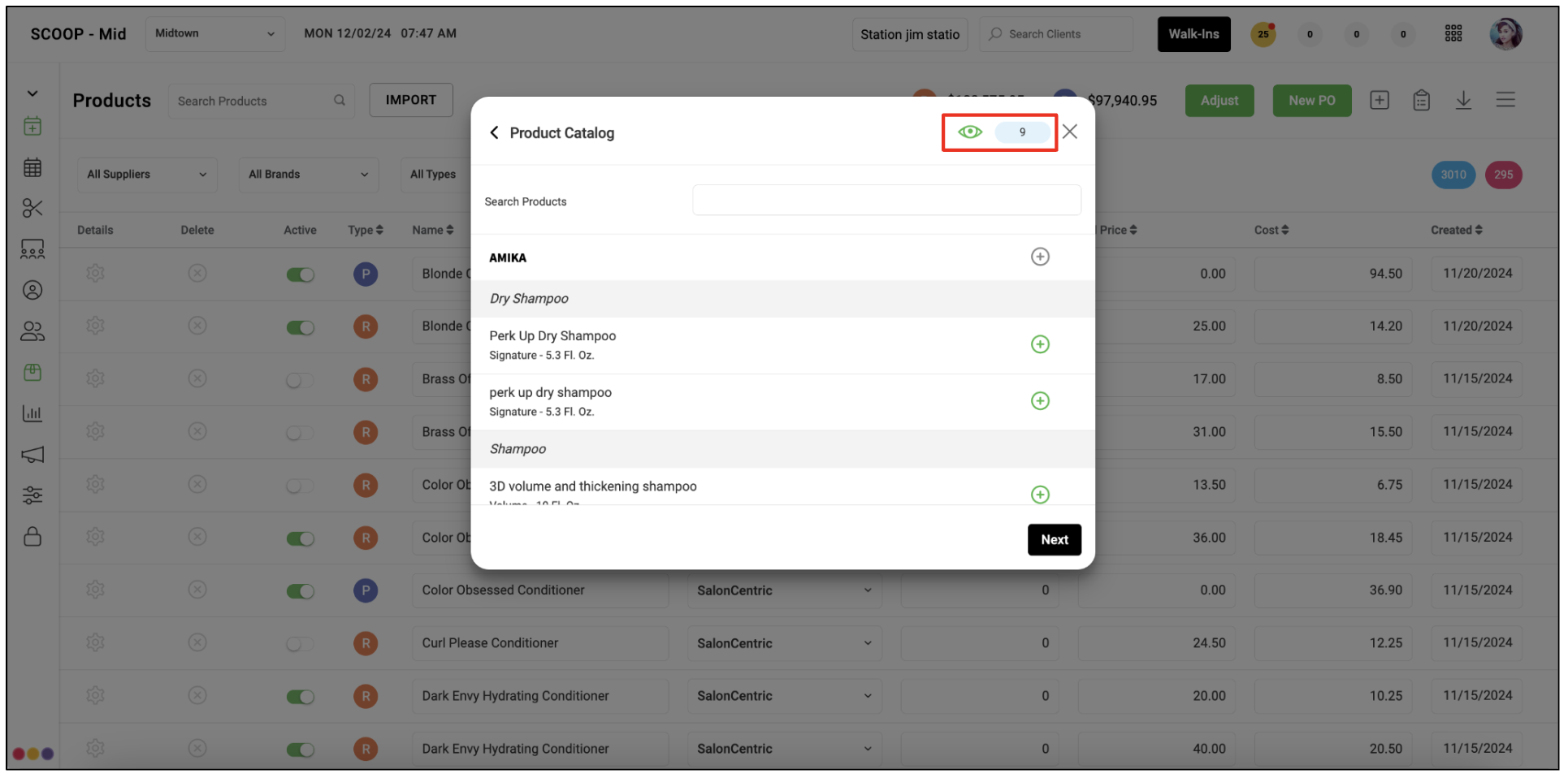The image size is (1568, 778).
Task: Expand the All Suppliers dropdown
Action: click(x=147, y=175)
